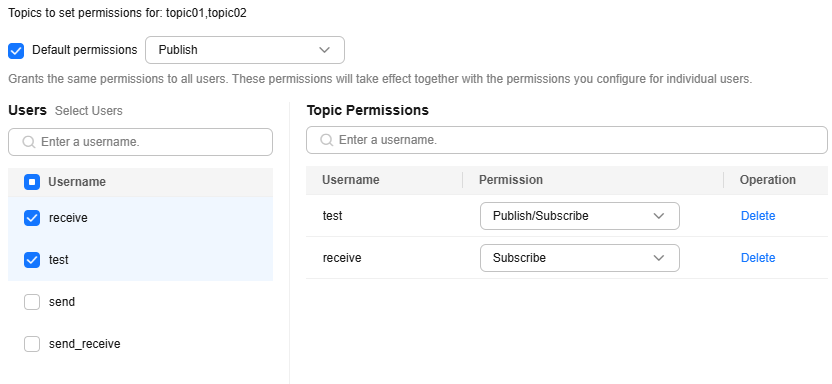Click the Topic Permissions username search field
Screen dimensions: 832x384
[567, 140]
